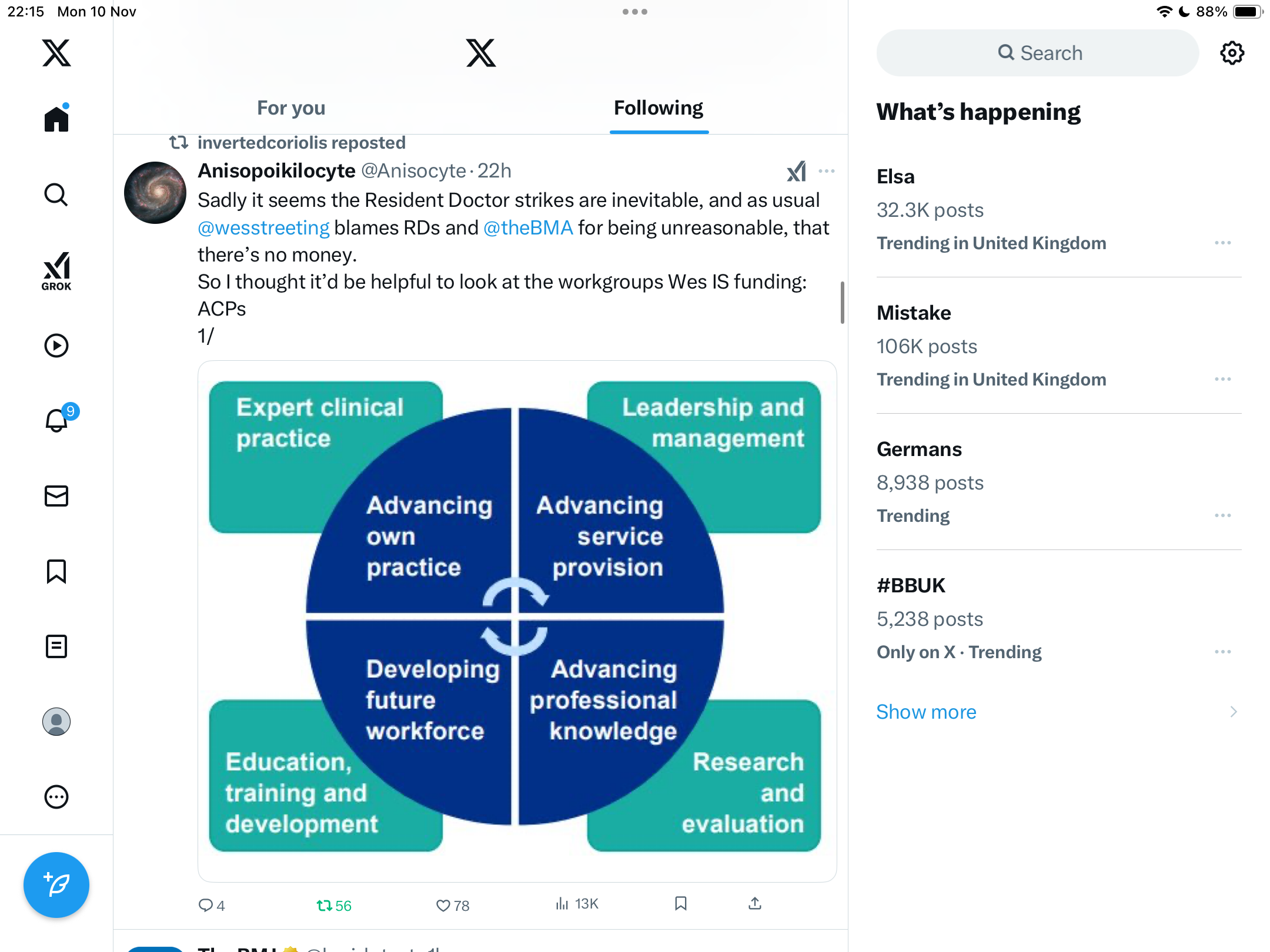Screen dimensions: 1270x952
Task: Open trends settings gear icon
Action: point(1232,53)
